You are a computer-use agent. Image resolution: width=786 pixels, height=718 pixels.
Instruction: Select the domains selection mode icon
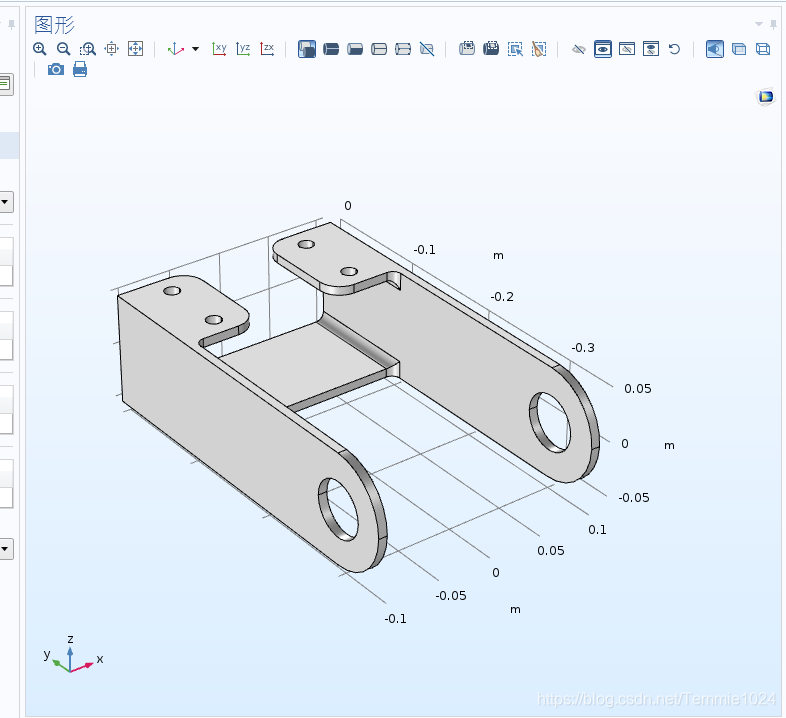pos(307,49)
